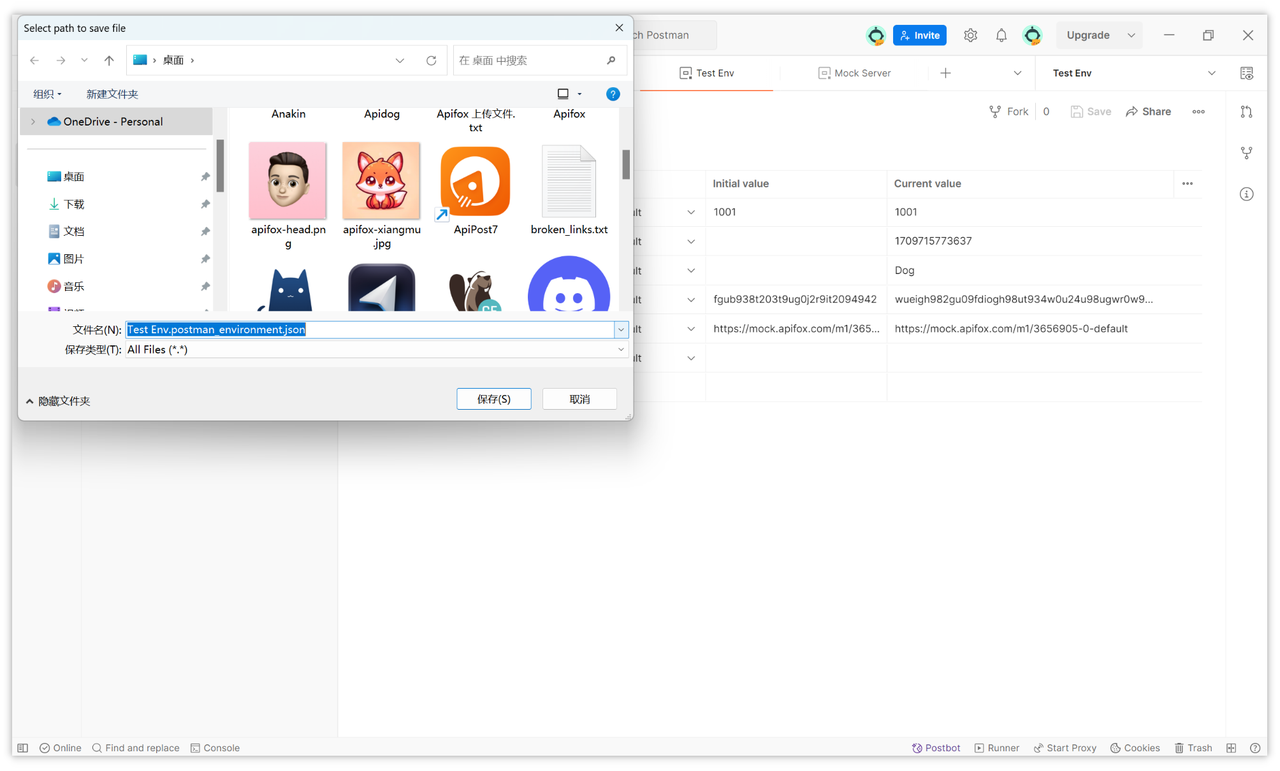The width and height of the screenshot is (1280, 771).
Task: Open the tab list dropdown chevron
Action: tap(1017, 73)
